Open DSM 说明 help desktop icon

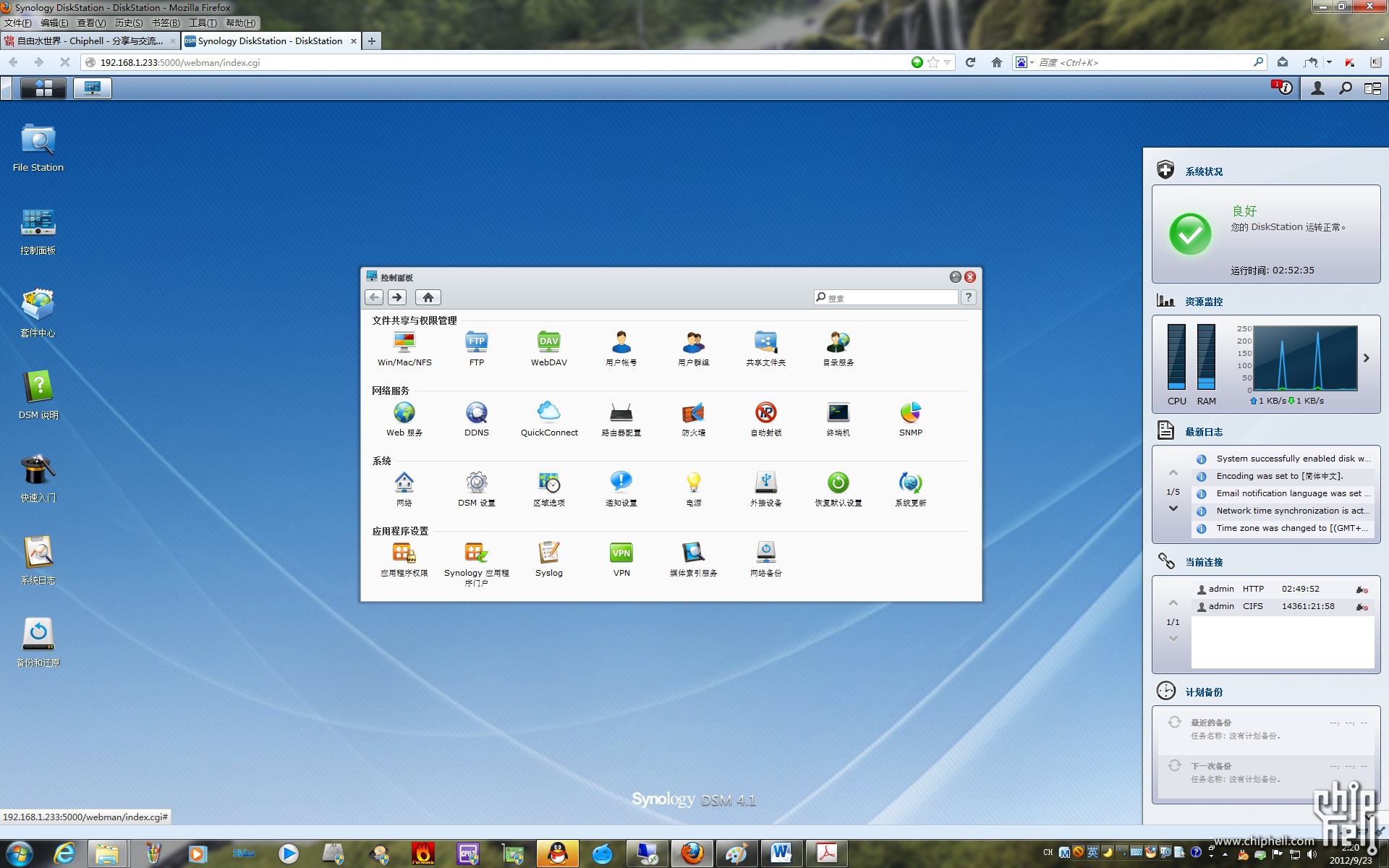click(x=38, y=396)
